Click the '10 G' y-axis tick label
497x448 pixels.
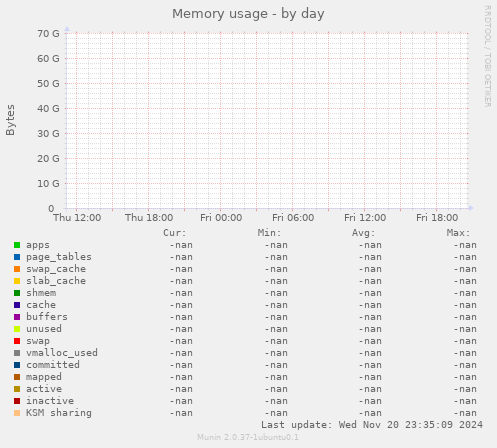(x=48, y=183)
